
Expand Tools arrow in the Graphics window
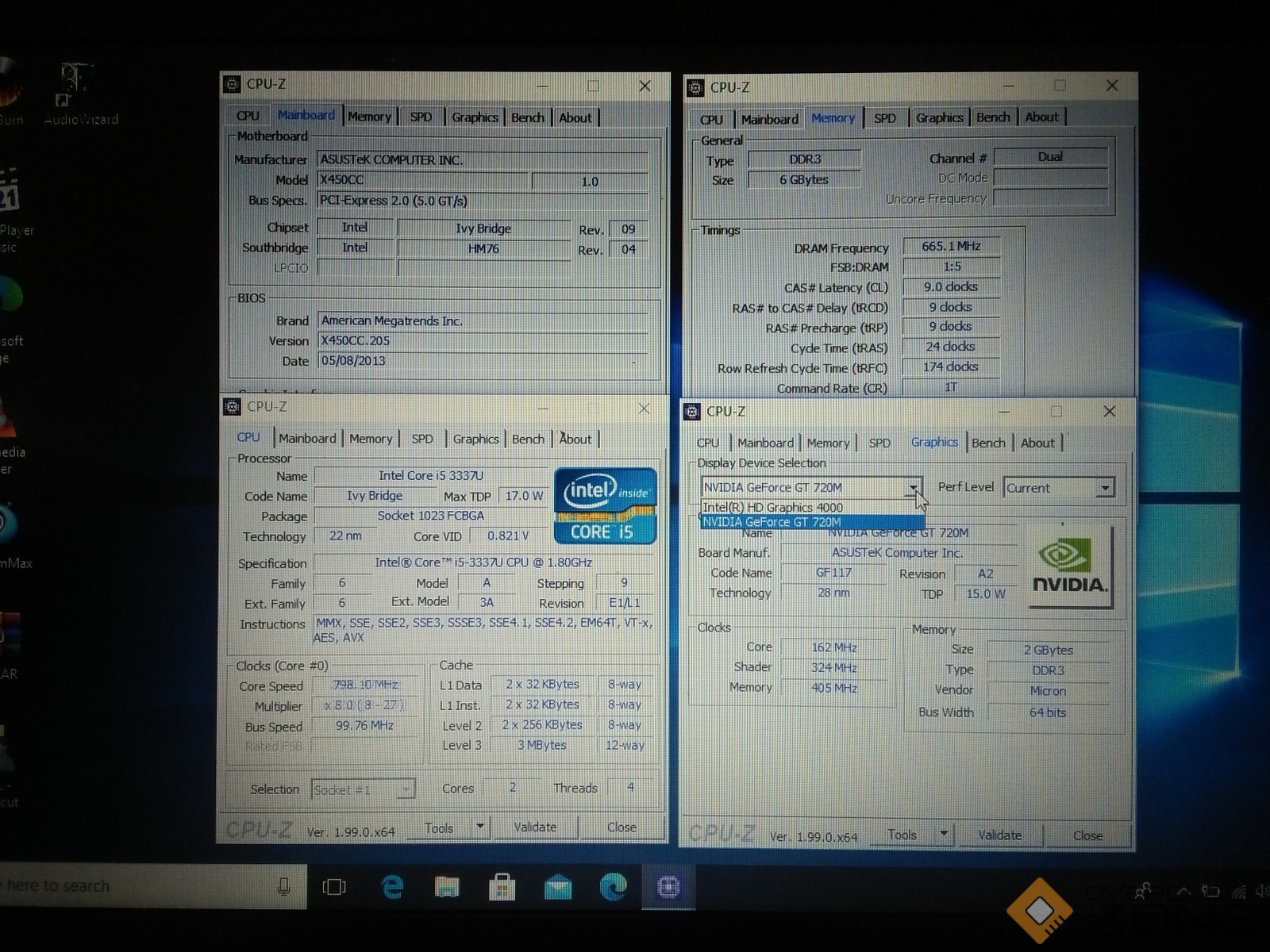coord(943,835)
